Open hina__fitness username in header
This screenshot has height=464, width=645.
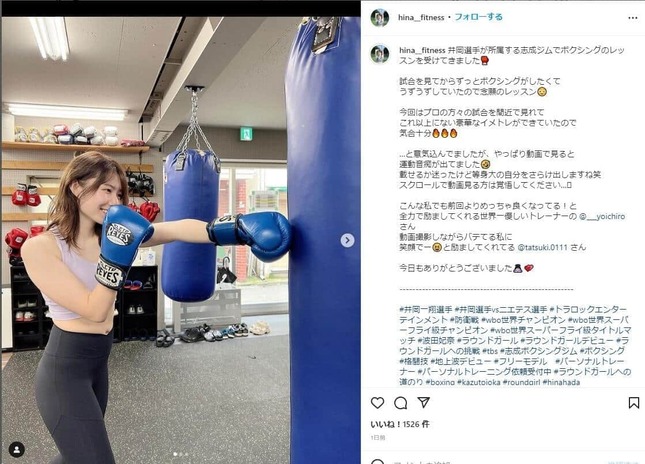[x=421, y=18]
